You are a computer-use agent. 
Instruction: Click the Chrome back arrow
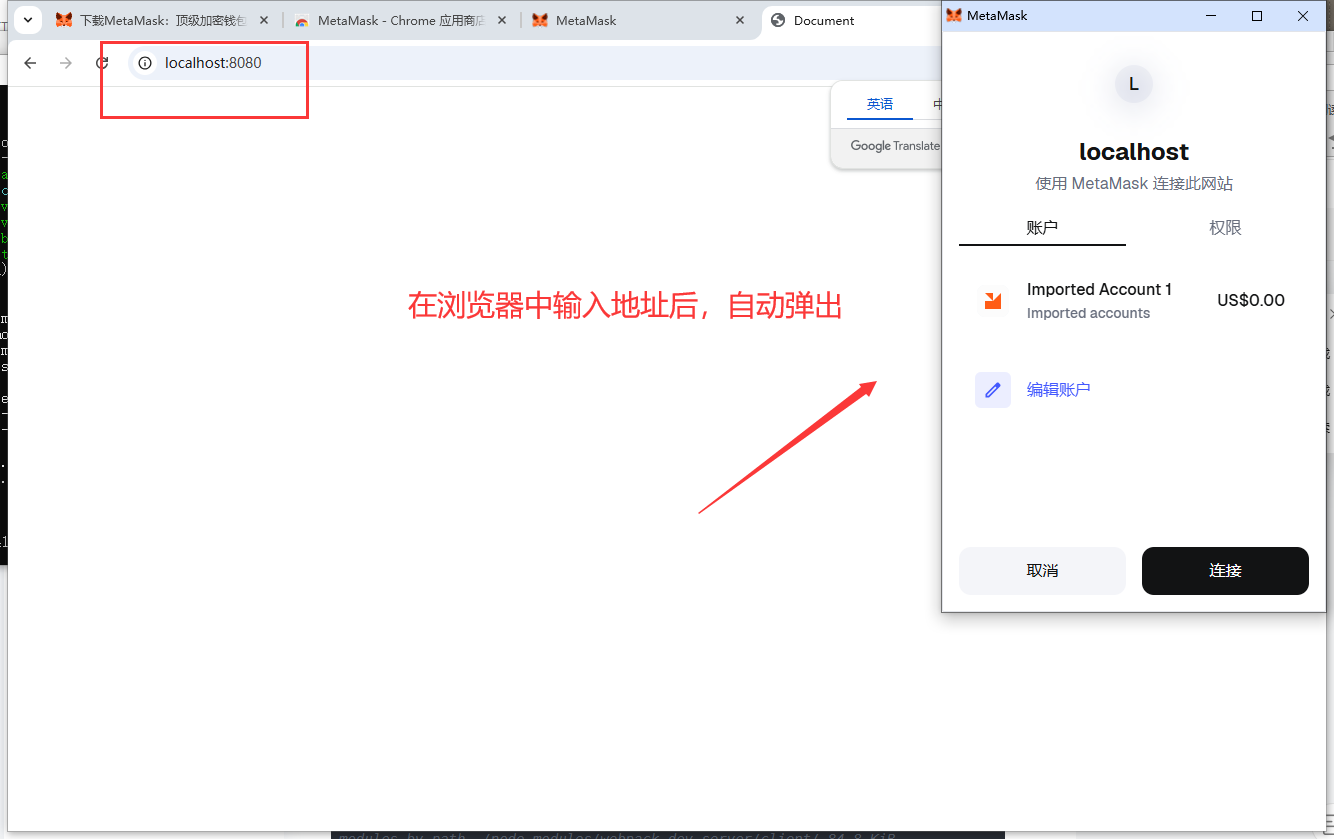30,63
